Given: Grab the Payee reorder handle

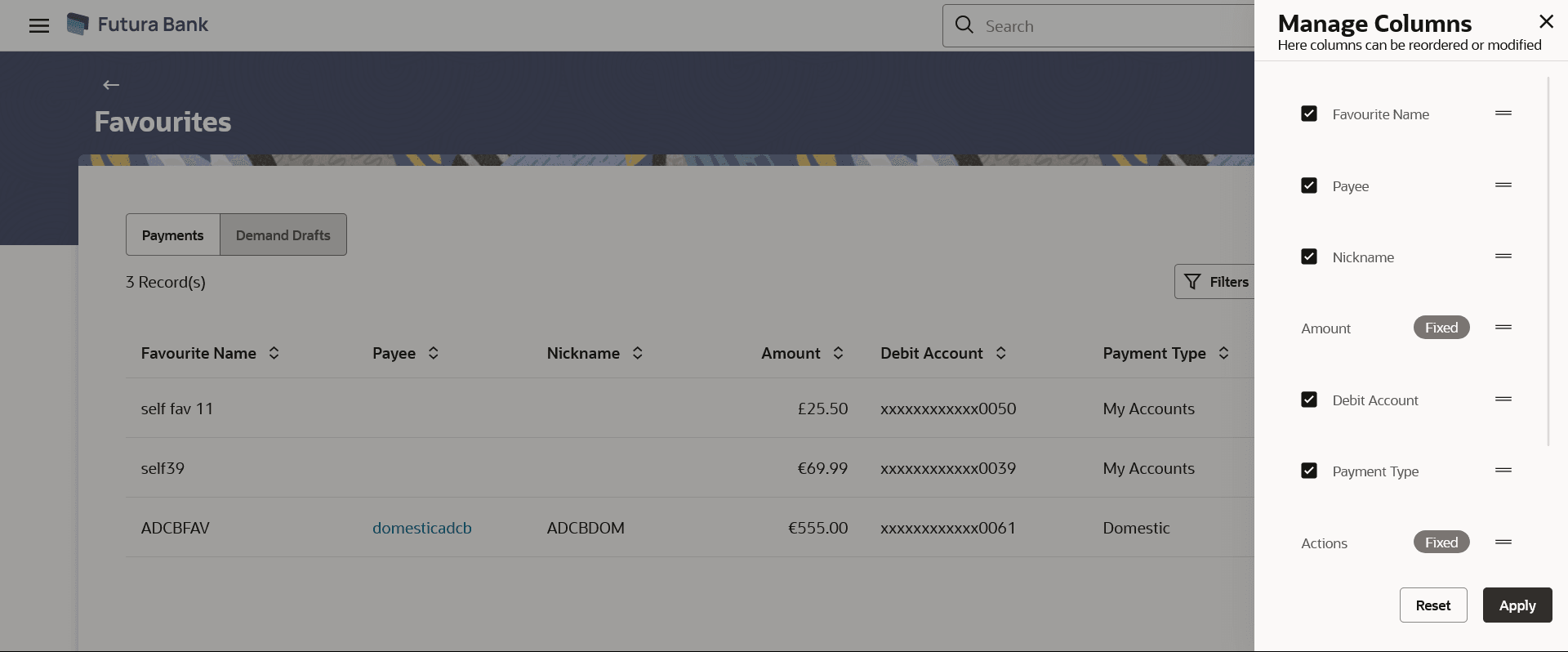Looking at the screenshot, I should click(x=1503, y=185).
